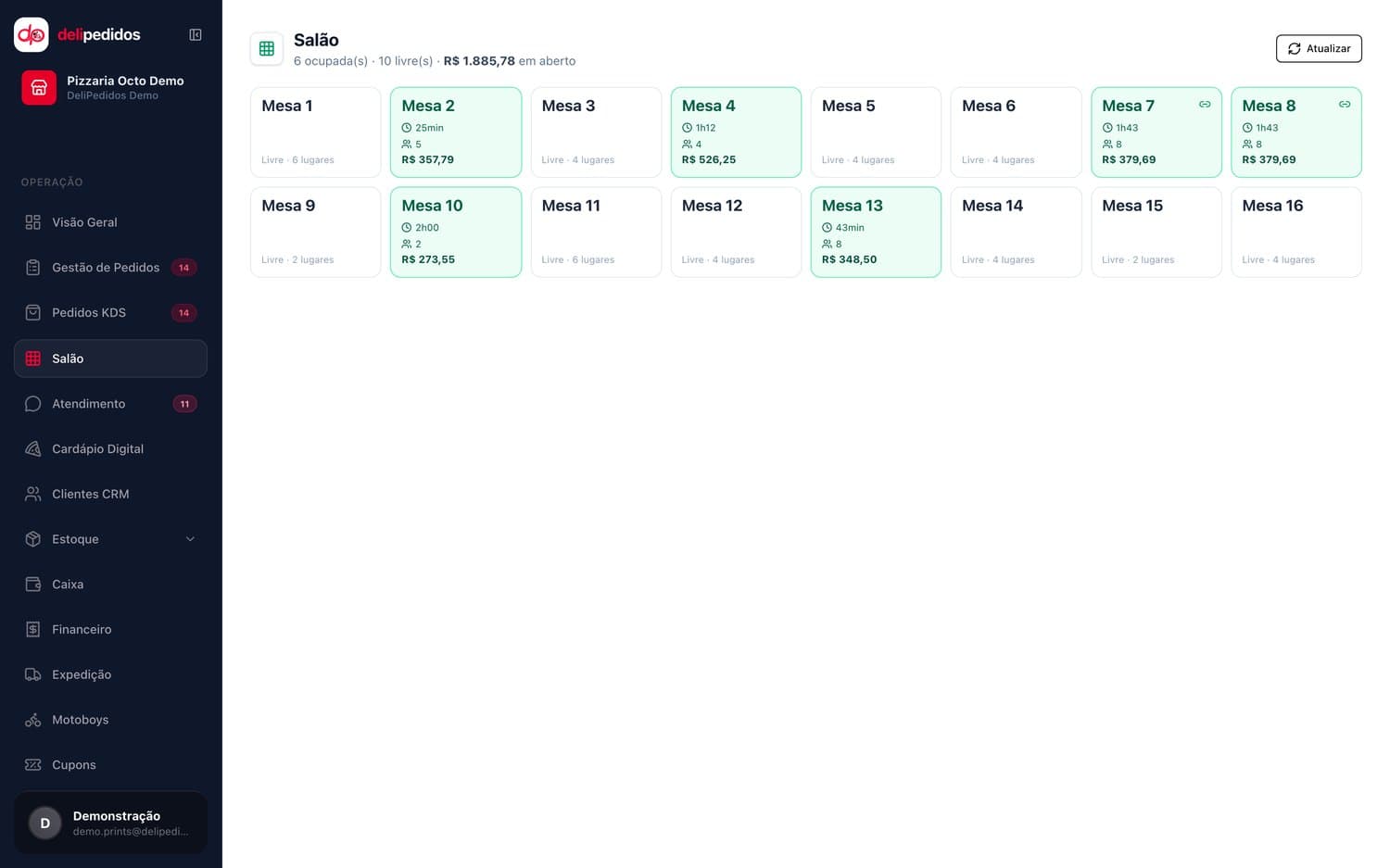Viewport: 1390px width, 868px height.
Task: Open Expedição via the truck icon
Action: tap(33, 674)
